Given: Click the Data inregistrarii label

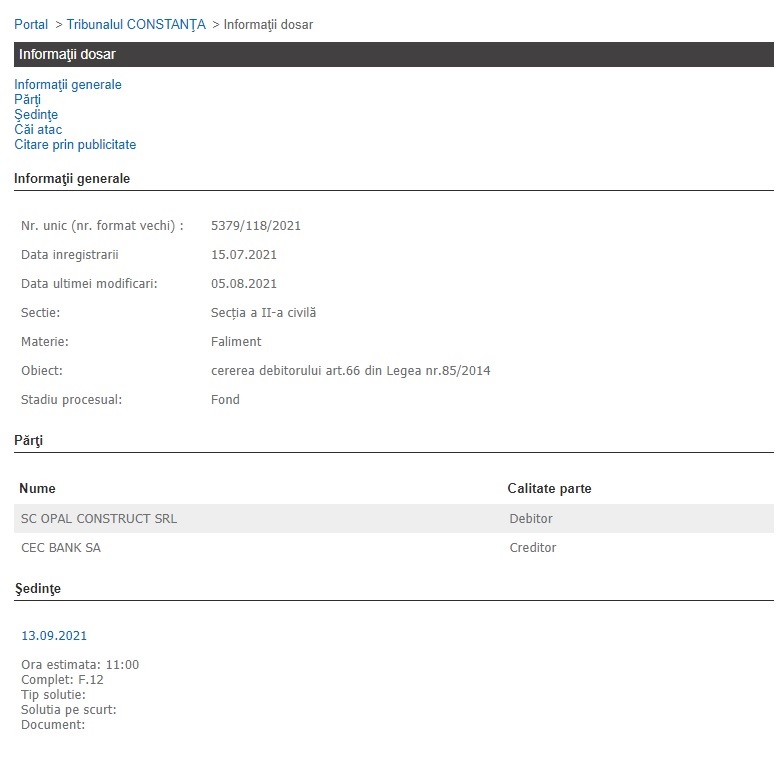Looking at the screenshot, I should point(70,255).
